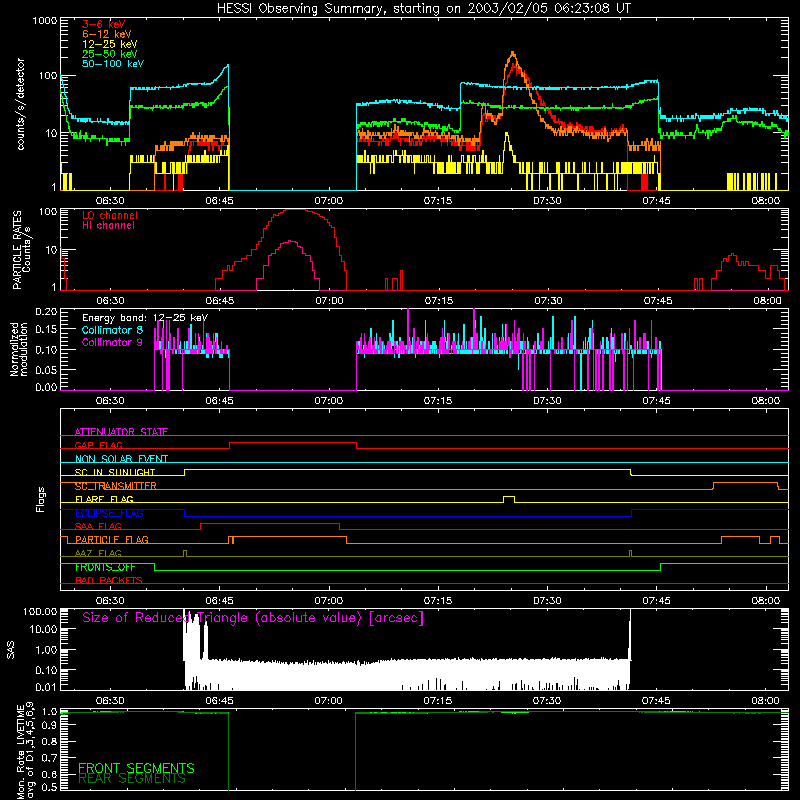Click the 07:45 time label under Flags panel

[x=657, y=601]
